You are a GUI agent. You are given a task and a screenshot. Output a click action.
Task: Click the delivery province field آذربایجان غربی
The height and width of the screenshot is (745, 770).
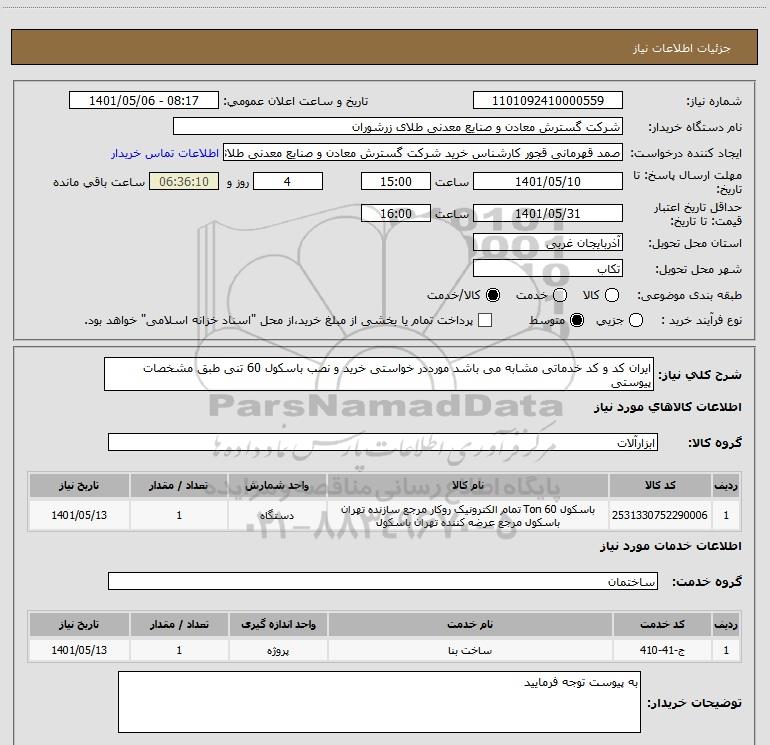[x=548, y=243]
